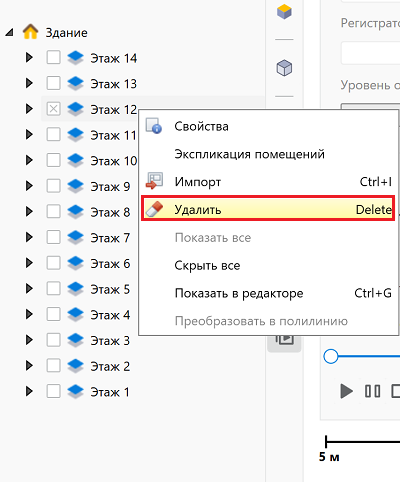Toggle the checkbox for Этаж 8
Image resolution: width=400 pixels, height=482 pixels.
(53, 211)
